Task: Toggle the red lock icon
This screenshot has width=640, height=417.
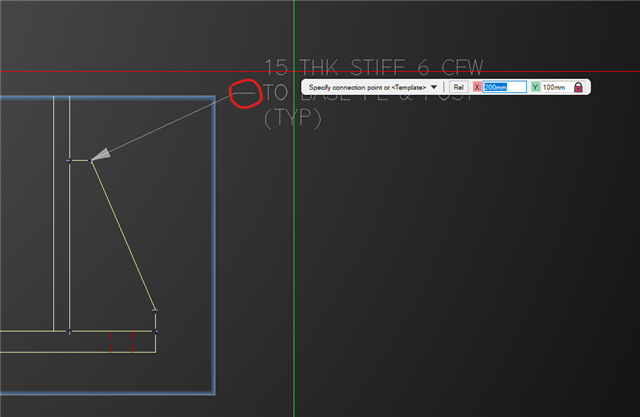Action: (578, 87)
